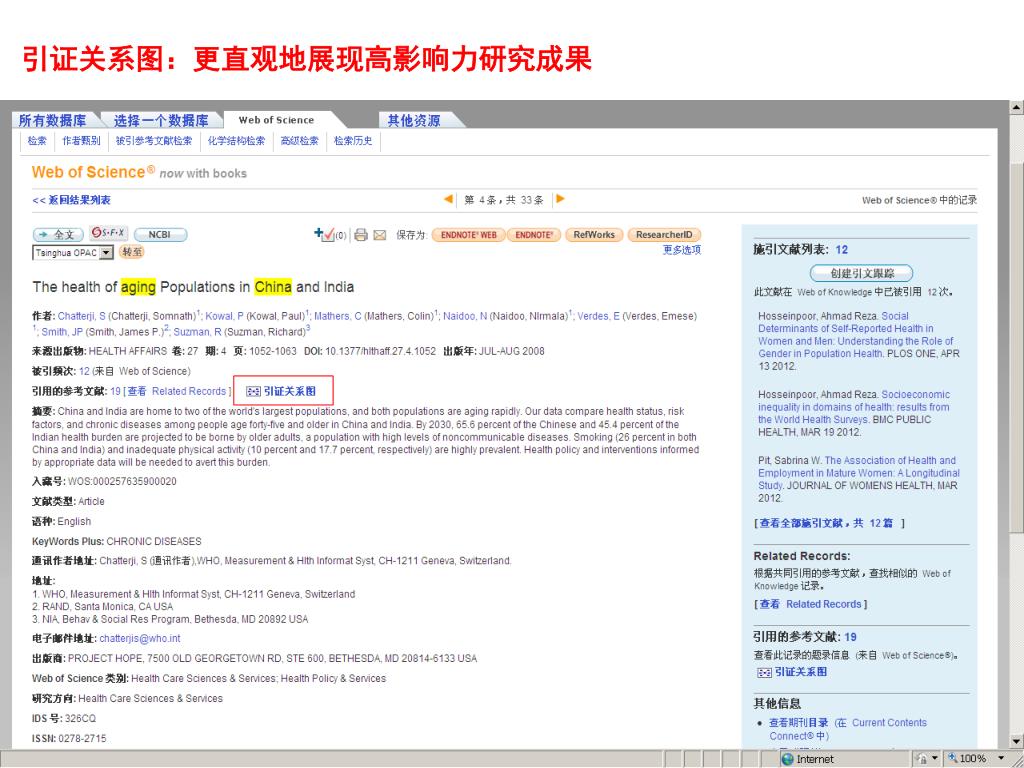Save to ResearcherID

coord(664,235)
